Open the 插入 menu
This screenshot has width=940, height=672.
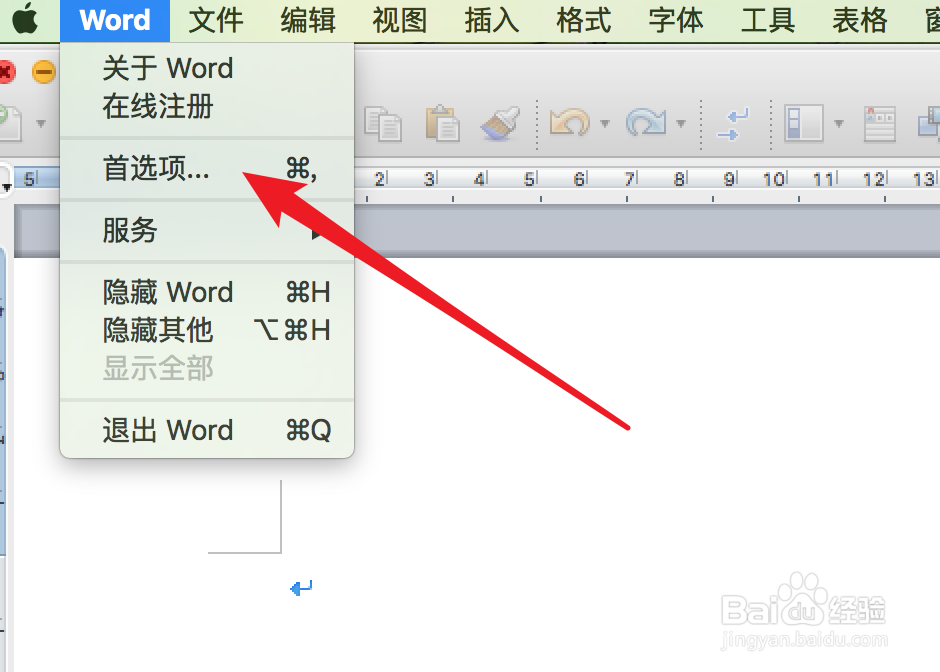(x=492, y=20)
